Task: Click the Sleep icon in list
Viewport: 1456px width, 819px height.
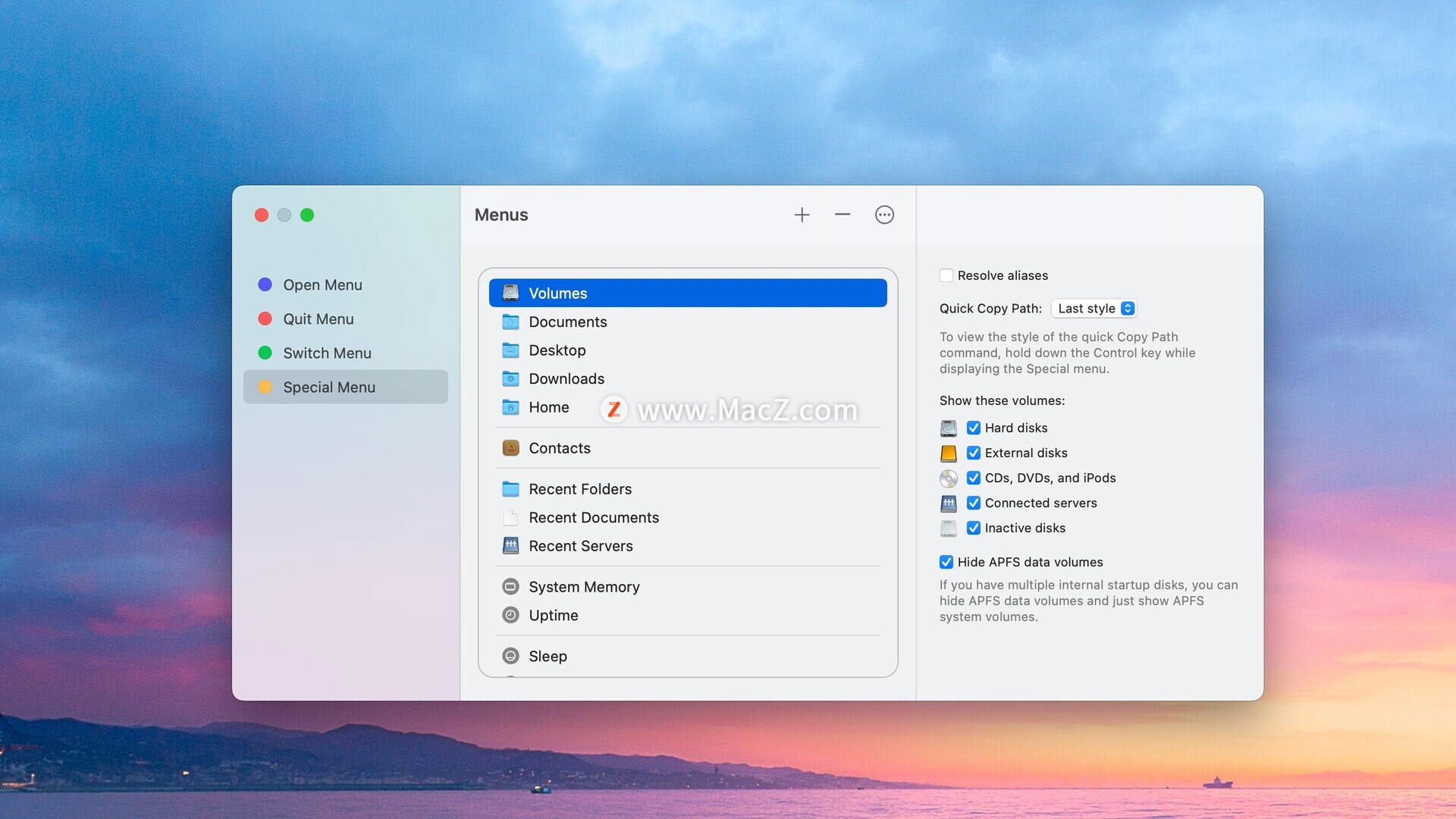Action: click(x=511, y=656)
